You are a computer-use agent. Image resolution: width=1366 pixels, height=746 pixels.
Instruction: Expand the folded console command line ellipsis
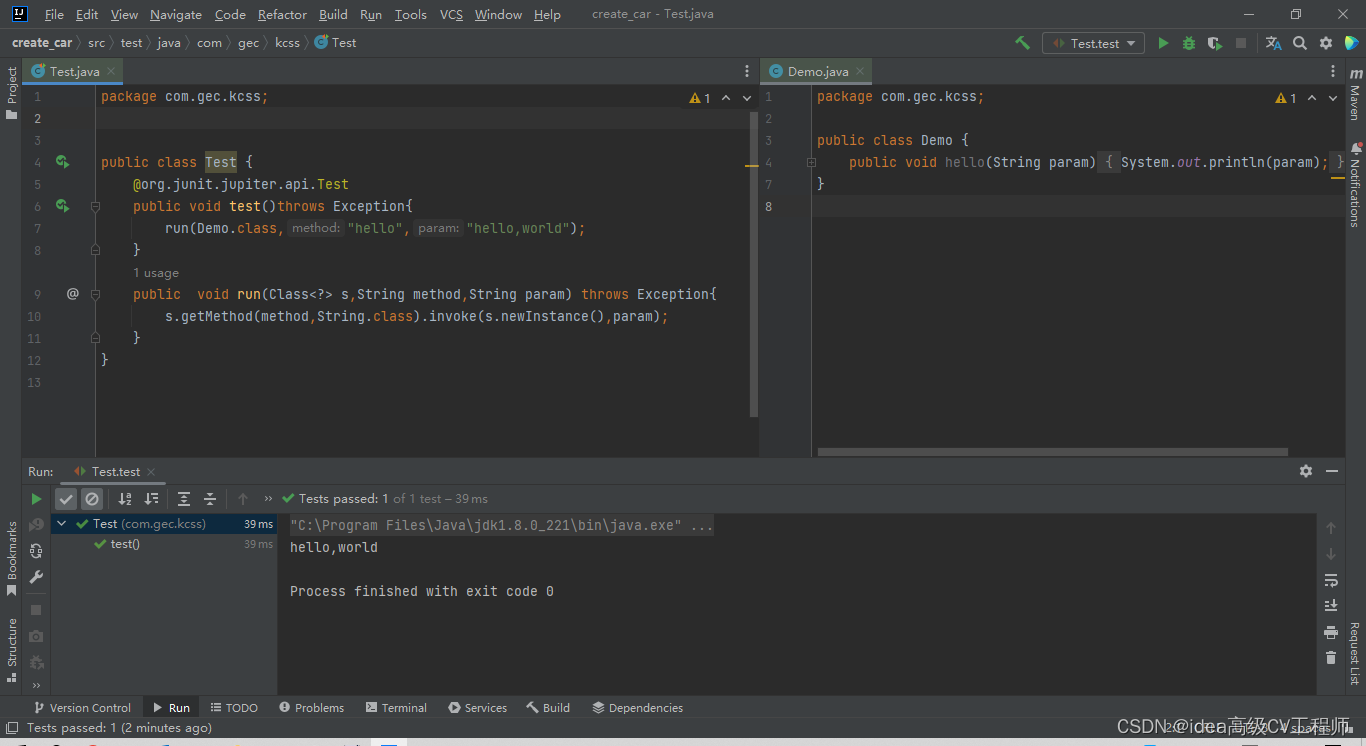point(702,526)
